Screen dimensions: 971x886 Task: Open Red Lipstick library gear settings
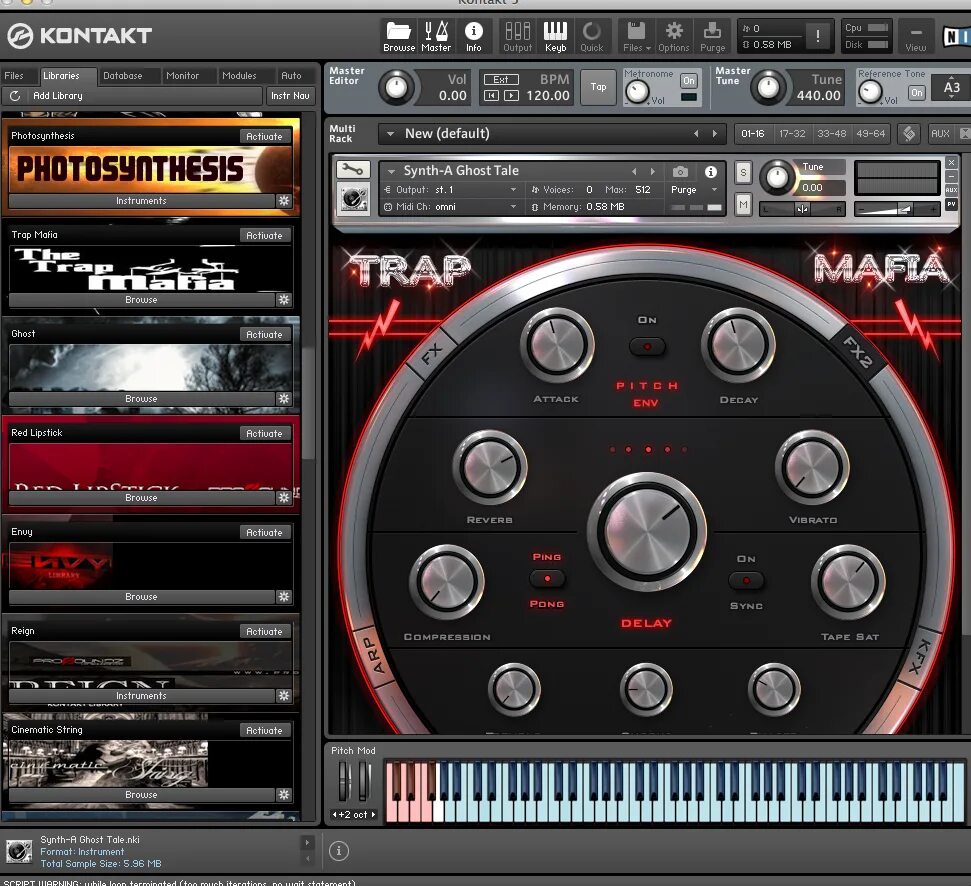284,498
